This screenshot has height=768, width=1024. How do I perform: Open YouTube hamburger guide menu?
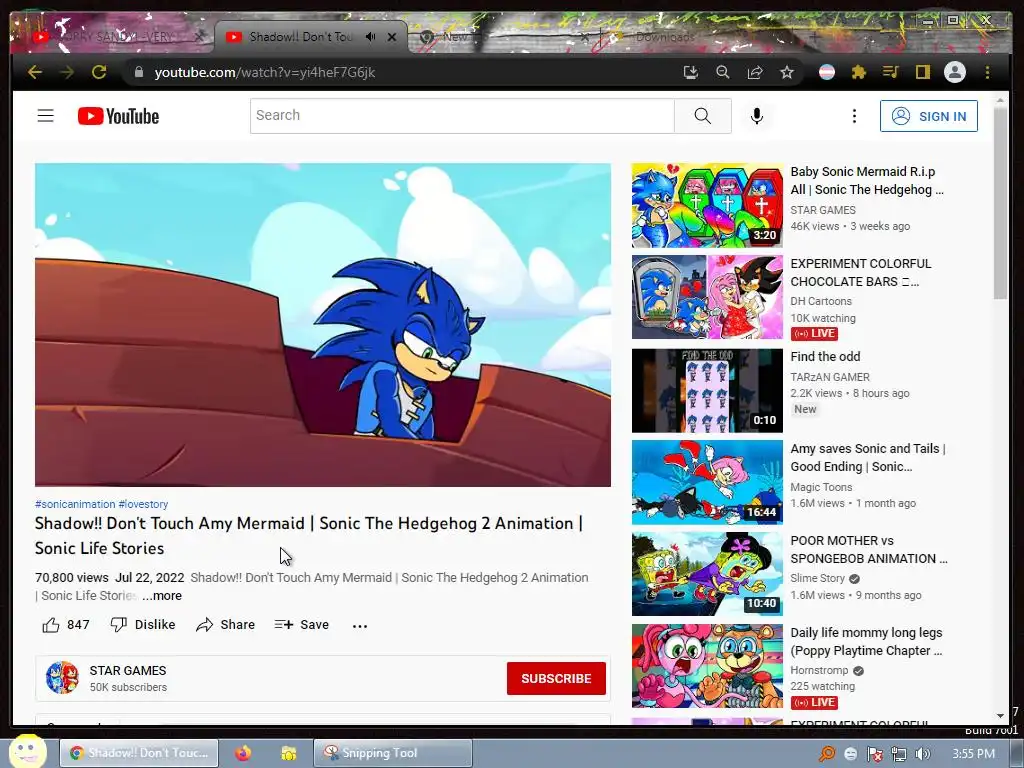click(x=46, y=116)
